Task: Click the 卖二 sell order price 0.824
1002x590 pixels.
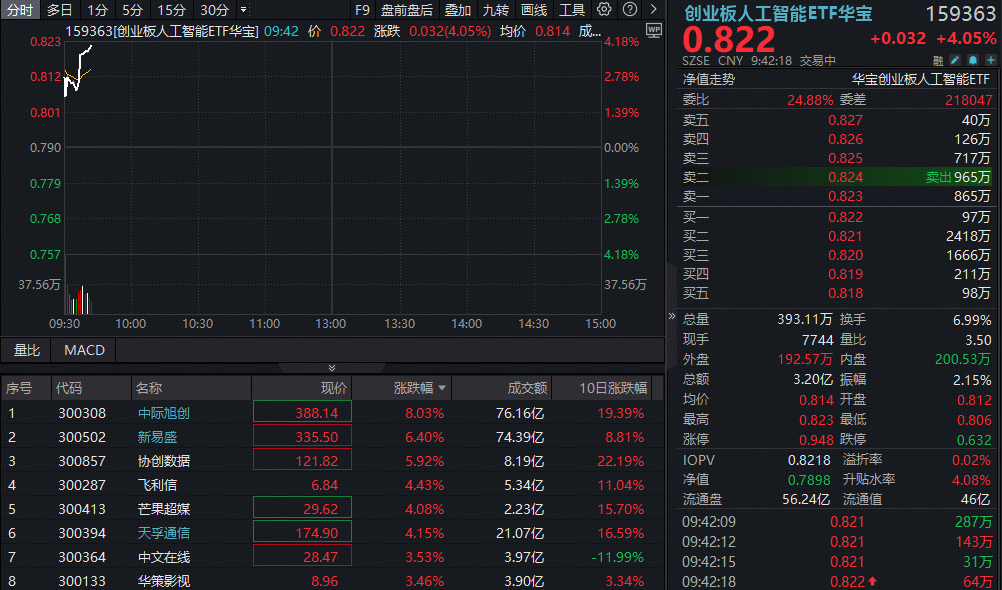Action: 845,176
